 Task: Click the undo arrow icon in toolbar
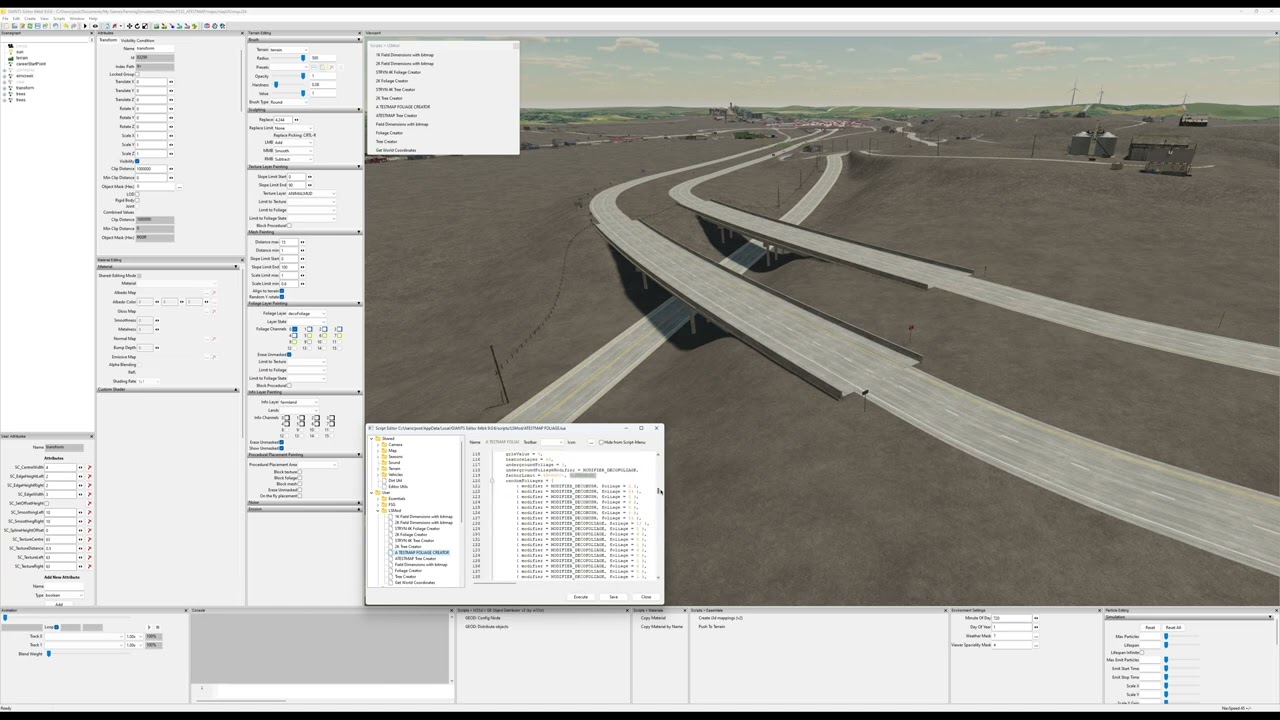(66, 26)
